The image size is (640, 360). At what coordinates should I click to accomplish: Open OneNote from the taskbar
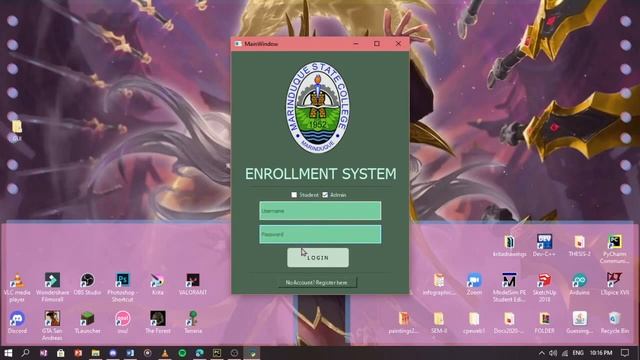point(43,353)
